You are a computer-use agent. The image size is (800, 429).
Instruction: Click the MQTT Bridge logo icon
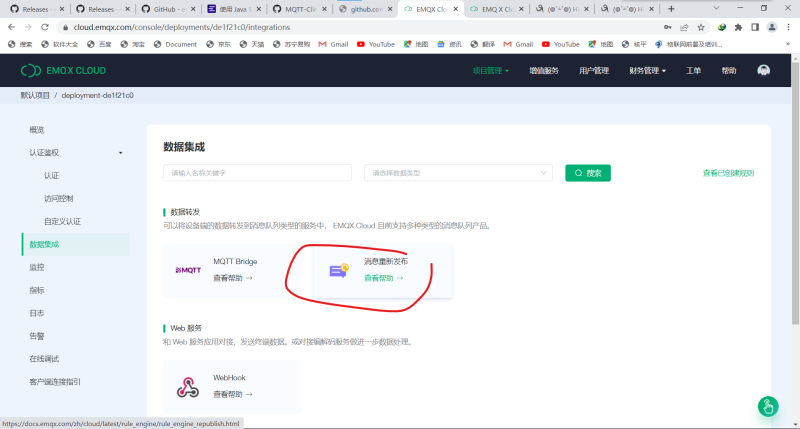[x=188, y=270]
